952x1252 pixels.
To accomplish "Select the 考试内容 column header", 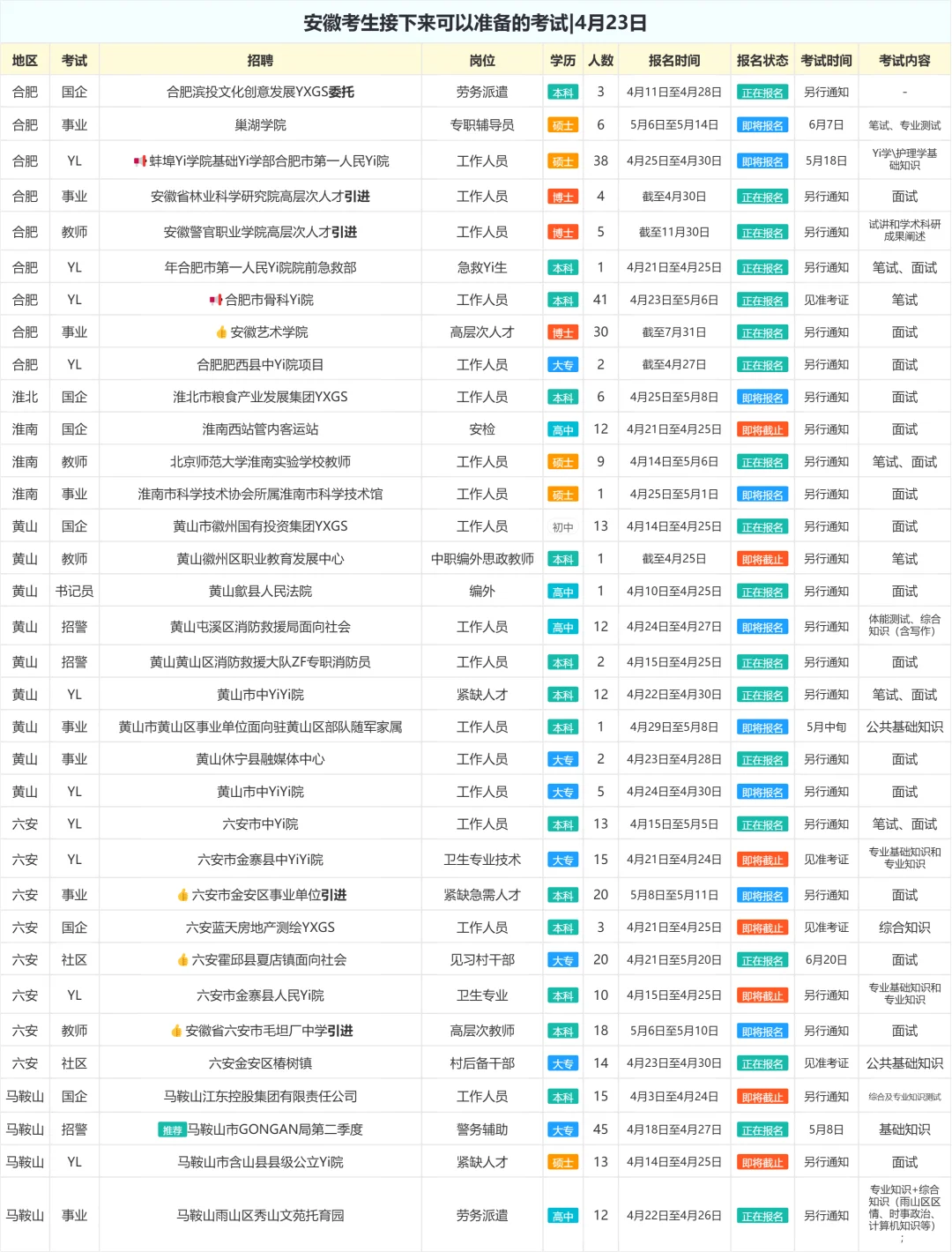I will 904,60.
